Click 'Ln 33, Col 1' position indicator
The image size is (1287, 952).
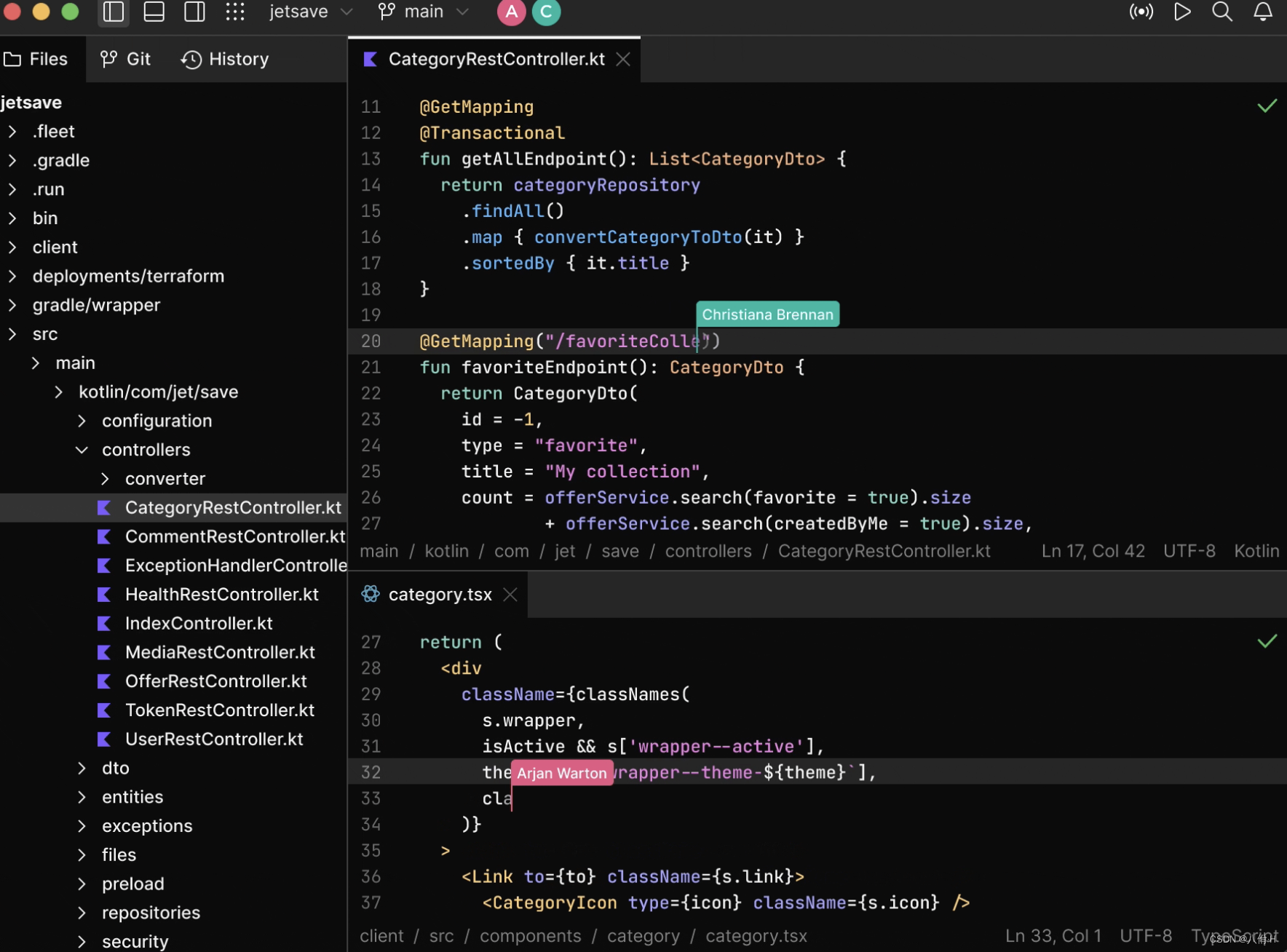[x=1053, y=936]
